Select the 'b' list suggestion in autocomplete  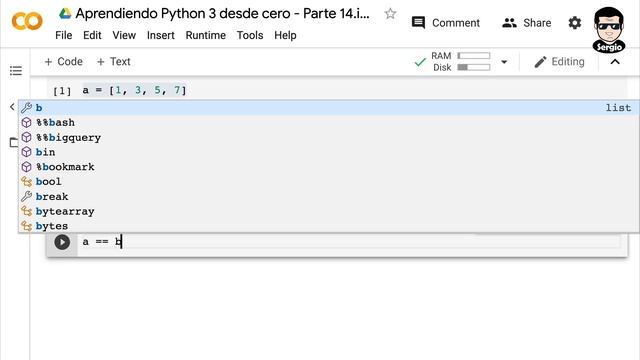coord(329,108)
